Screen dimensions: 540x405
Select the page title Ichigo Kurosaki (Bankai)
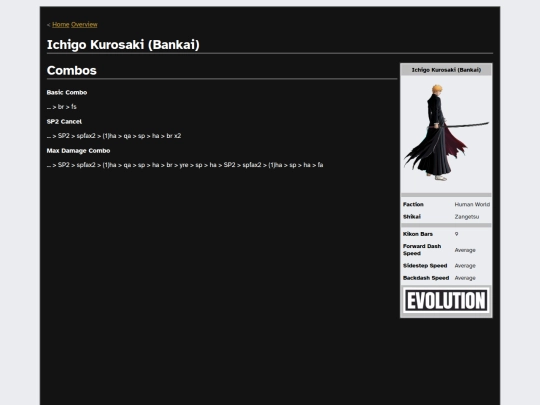pos(123,45)
